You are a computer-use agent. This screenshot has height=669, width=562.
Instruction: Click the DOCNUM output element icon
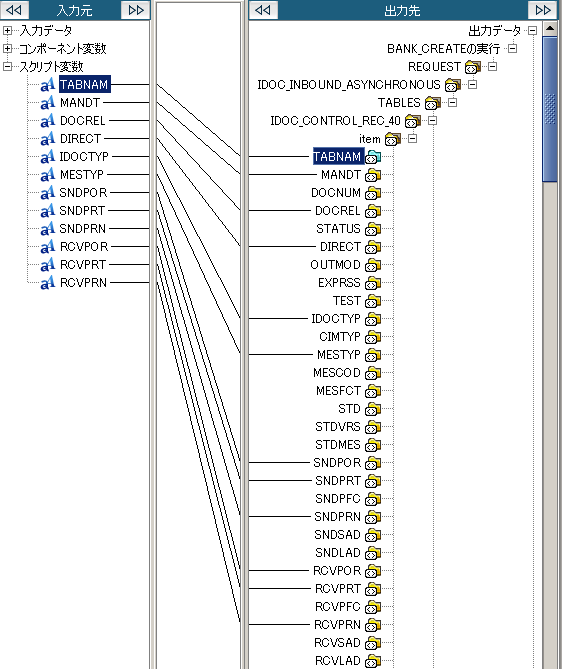pos(373,193)
